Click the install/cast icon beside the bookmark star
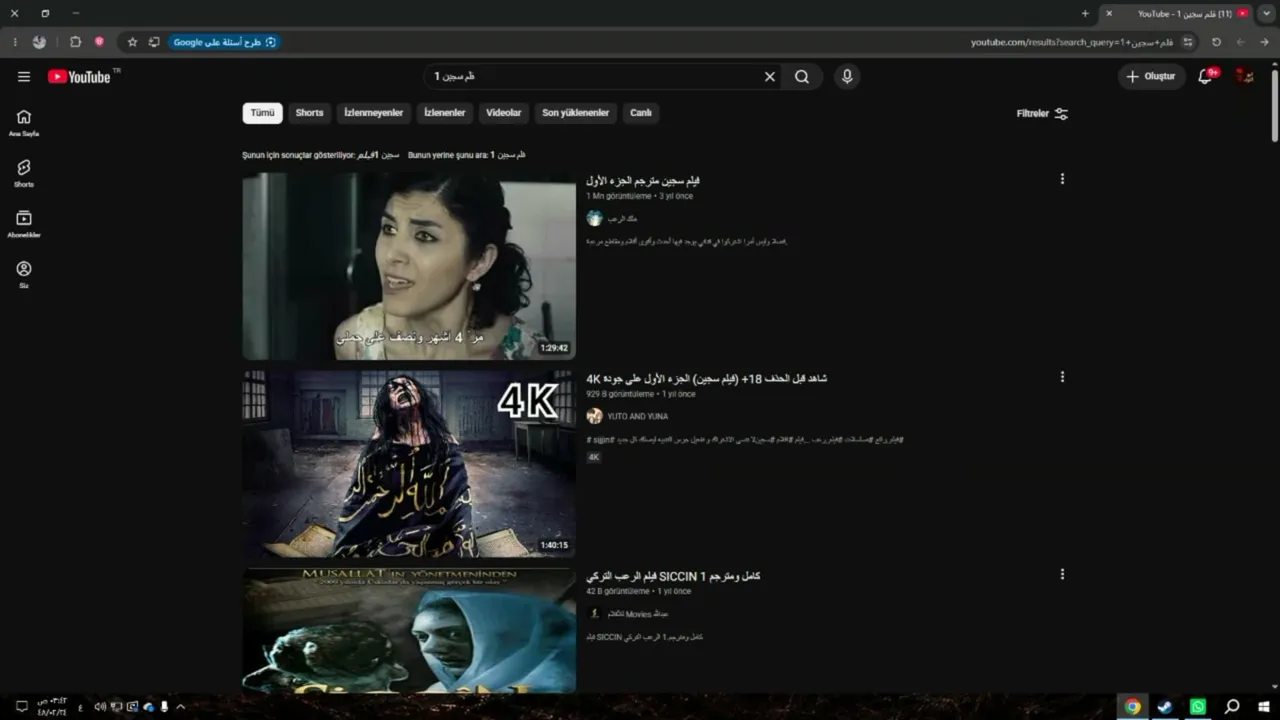This screenshot has height=720, width=1280. (x=154, y=42)
